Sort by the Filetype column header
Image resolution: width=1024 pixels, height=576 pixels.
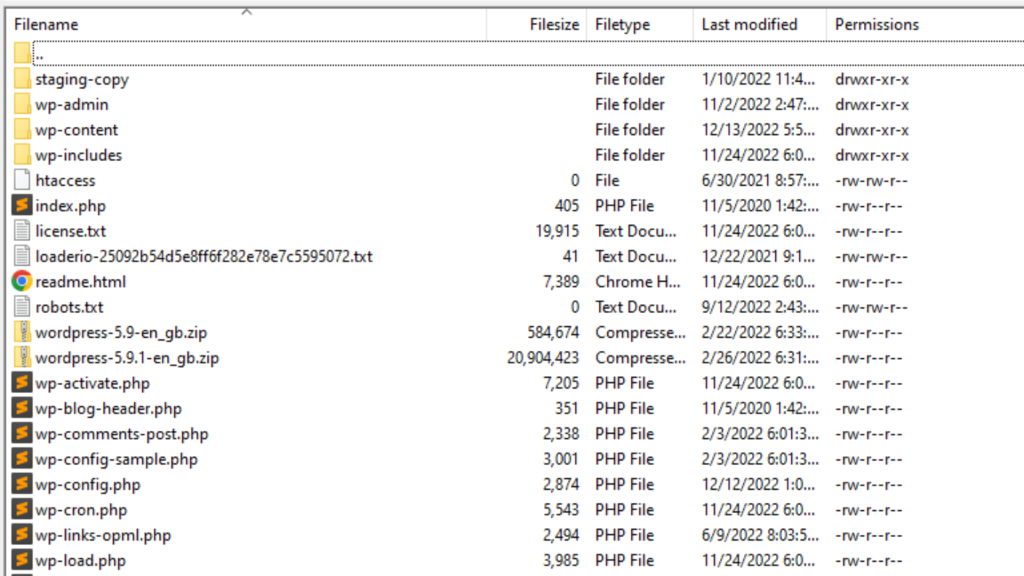622,25
